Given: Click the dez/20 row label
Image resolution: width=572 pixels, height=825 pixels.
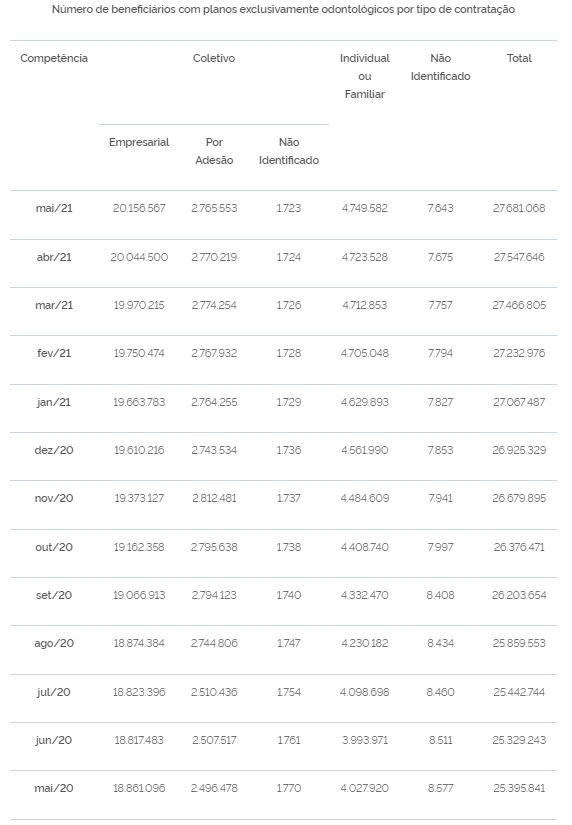Looking at the screenshot, I should coord(54,450).
